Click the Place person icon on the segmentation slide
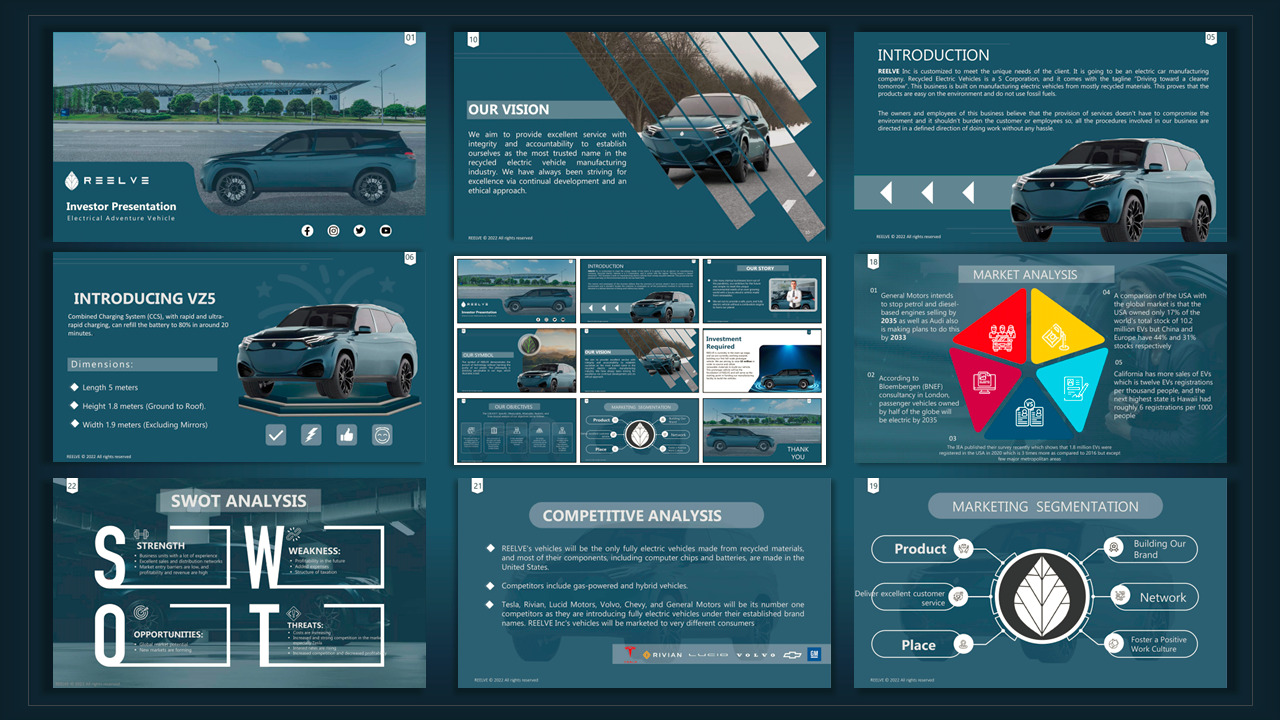Image resolution: width=1280 pixels, height=720 pixels. tap(963, 644)
